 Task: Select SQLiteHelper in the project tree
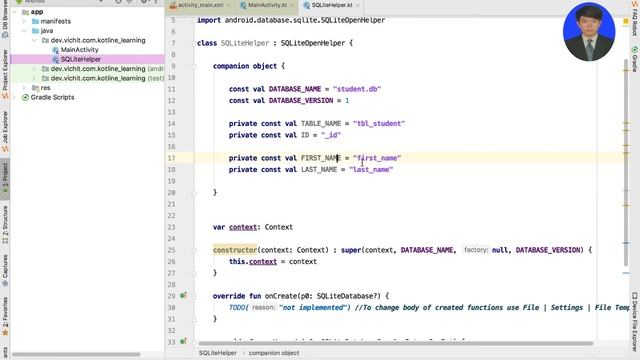(81, 59)
